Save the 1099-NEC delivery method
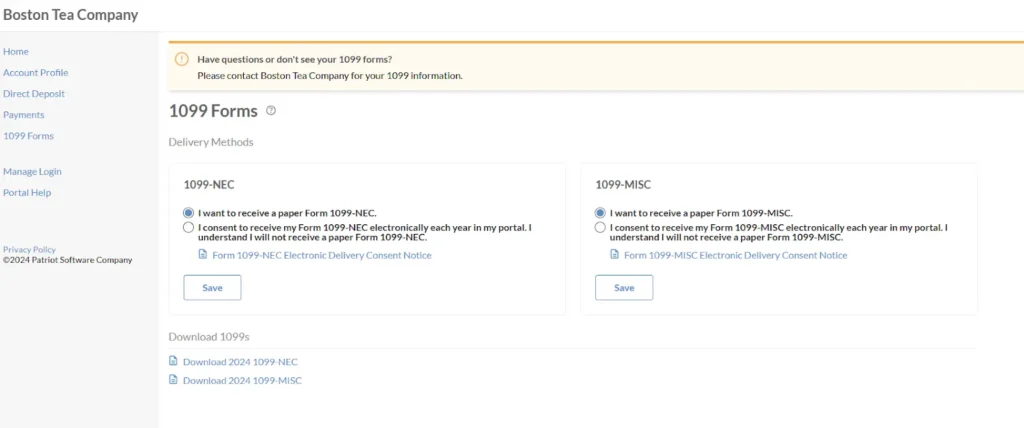 tap(212, 288)
